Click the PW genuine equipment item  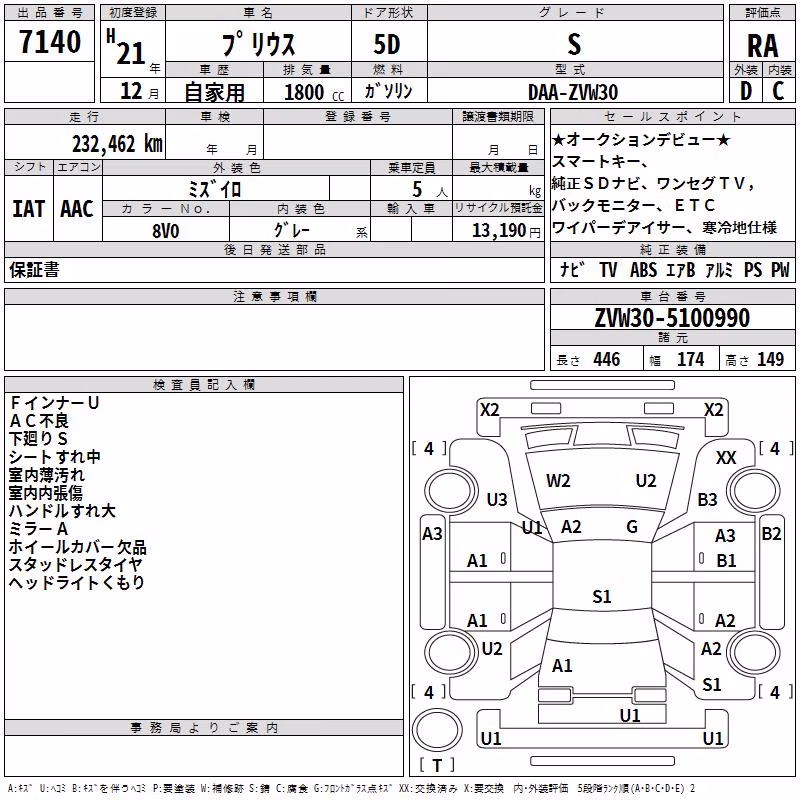click(x=780, y=269)
